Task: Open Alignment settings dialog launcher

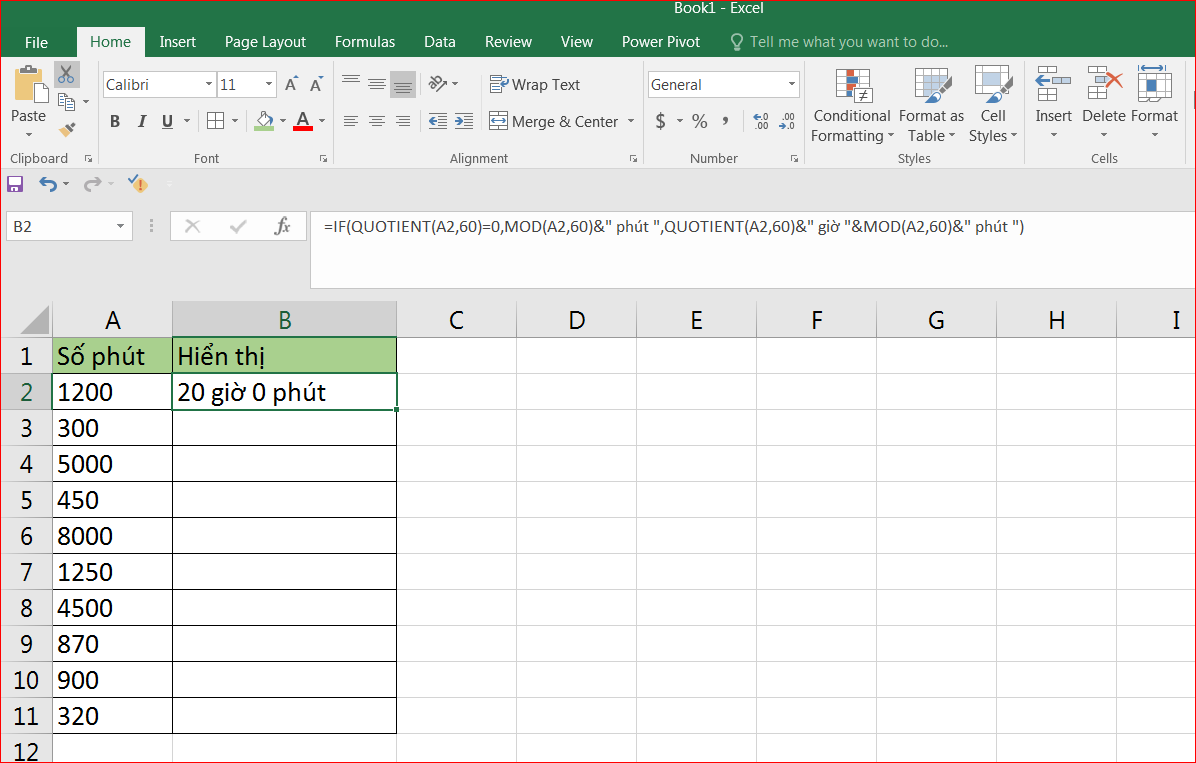Action: pyautogui.click(x=633, y=159)
